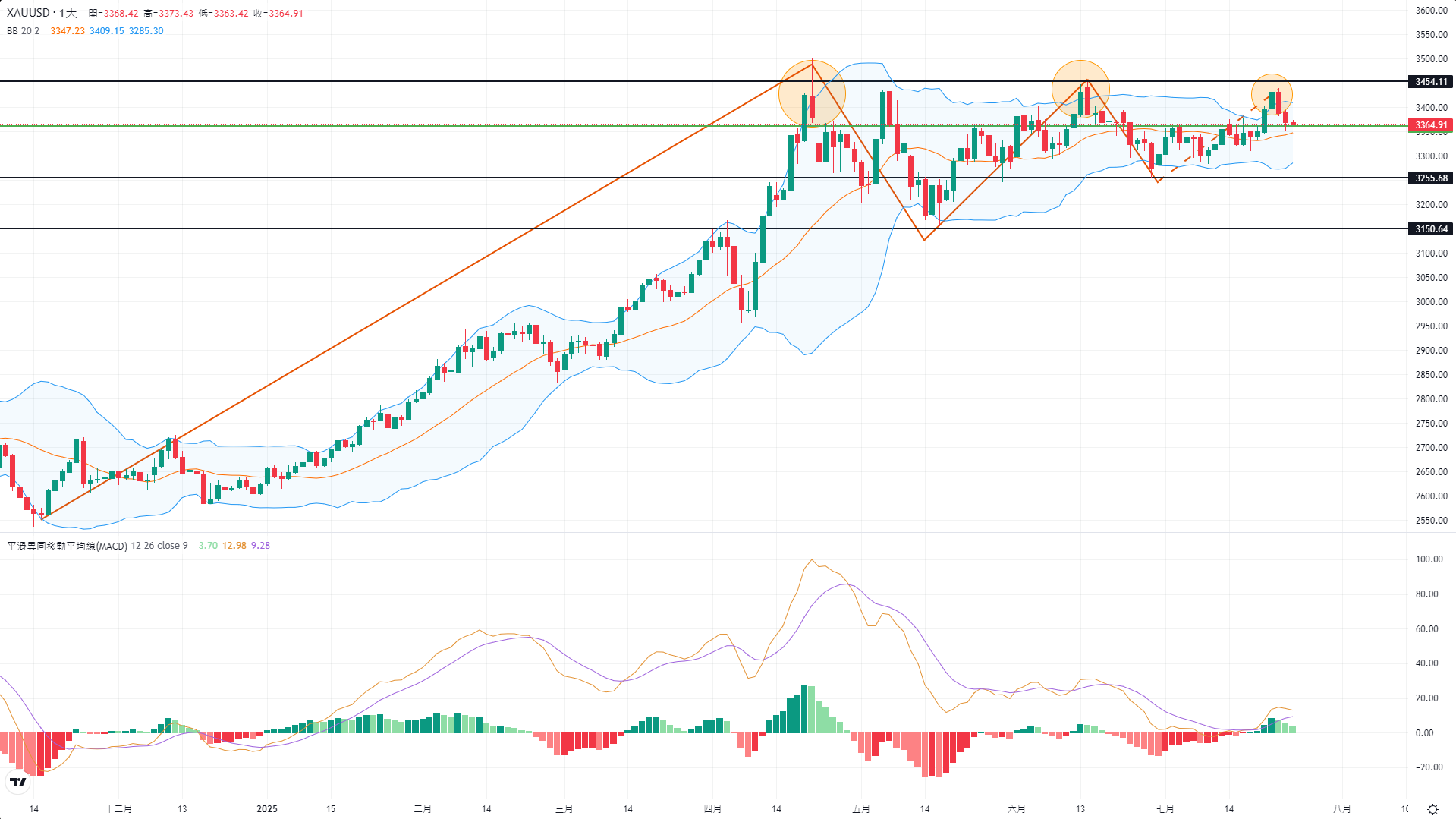Screen dimensions: 1456x819
Task: Click the red current price label 3364.91
Action: (x=1431, y=125)
